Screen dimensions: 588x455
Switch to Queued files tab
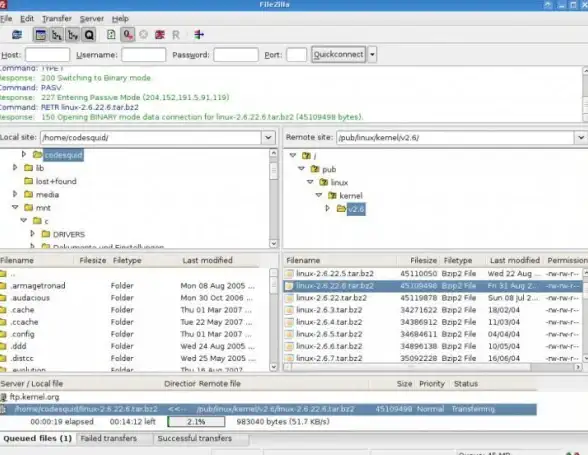click(x=38, y=438)
